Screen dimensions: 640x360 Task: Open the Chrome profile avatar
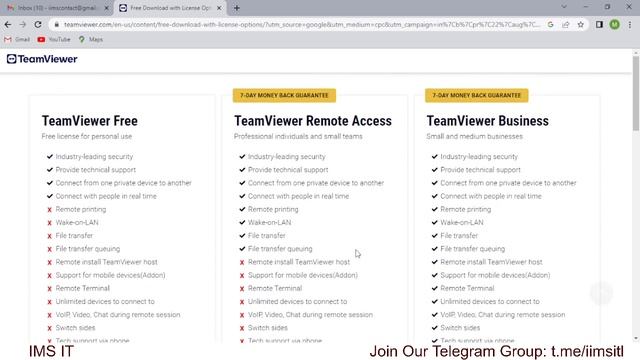[614, 24]
